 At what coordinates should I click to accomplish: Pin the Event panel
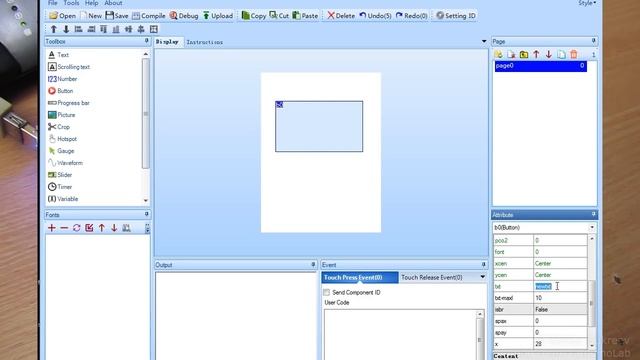(483, 264)
